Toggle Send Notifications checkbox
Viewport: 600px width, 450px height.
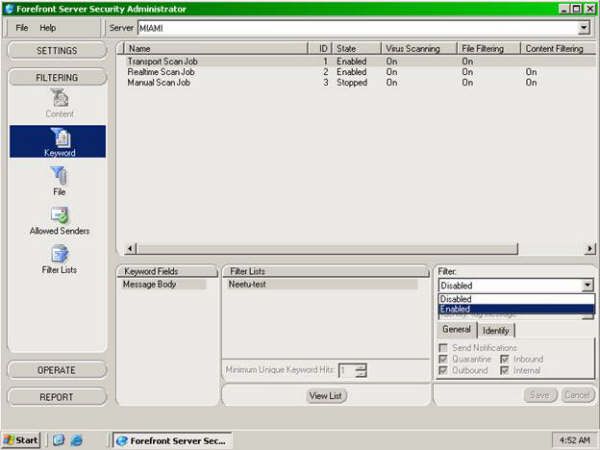[x=443, y=348]
